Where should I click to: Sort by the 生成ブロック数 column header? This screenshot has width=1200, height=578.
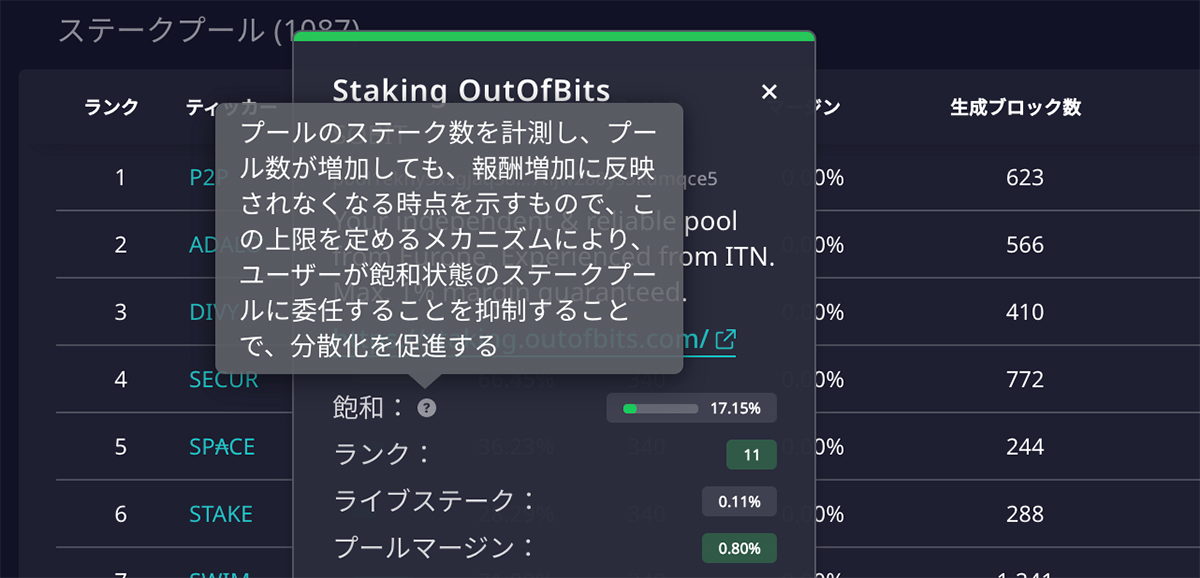click(1015, 108)
